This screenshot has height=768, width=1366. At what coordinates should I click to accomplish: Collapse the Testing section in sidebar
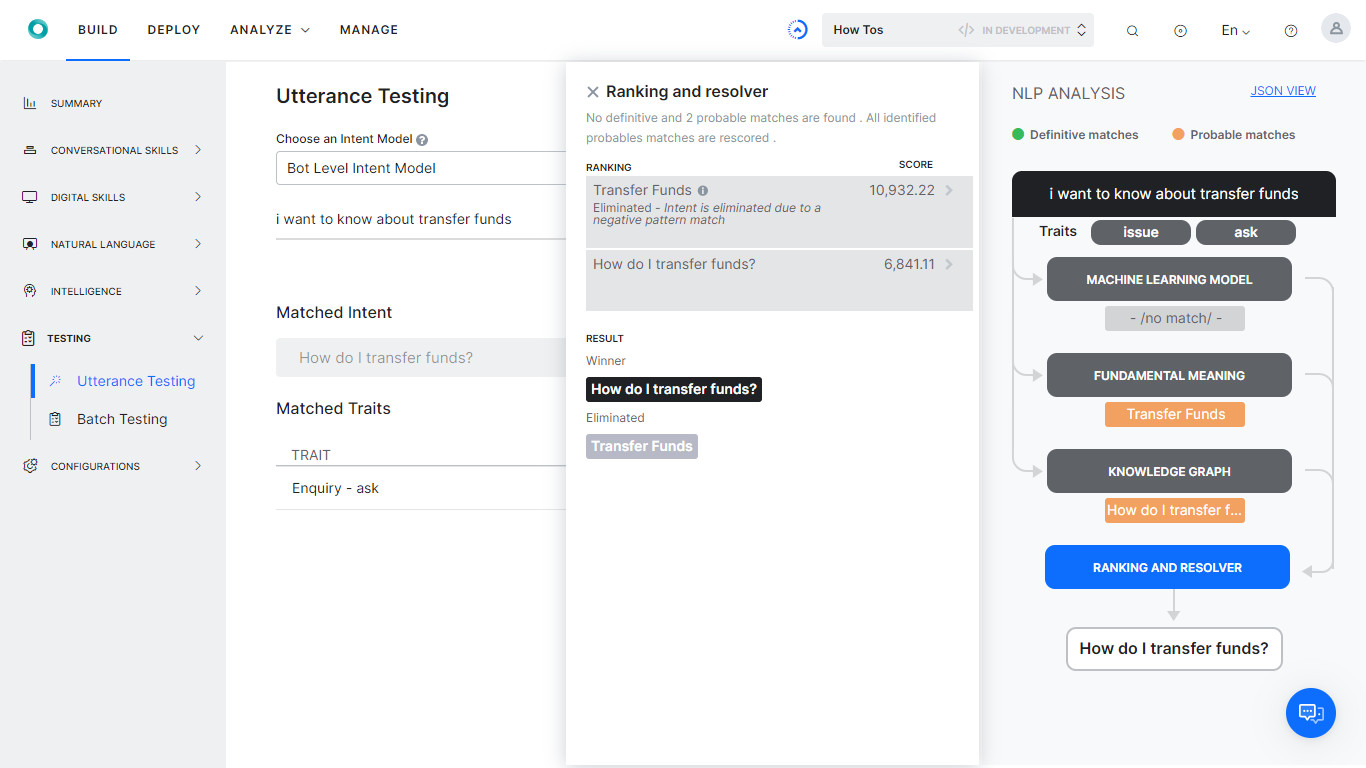pos(199,338)
